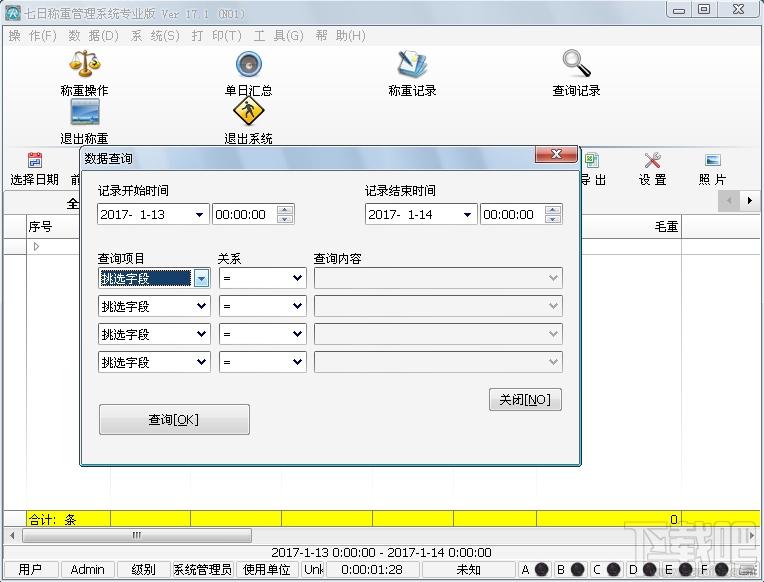Open the second 挑选字段 field dropdown
This screenshot has width=764, height=582.
[201, 306]
